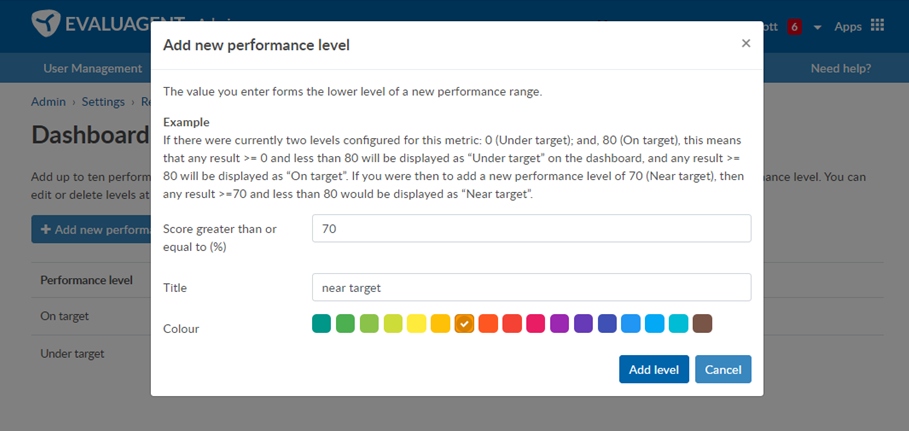Screen dimensions: 909x431
Task: Click the Need help? menu item
Action: [840, 68]
